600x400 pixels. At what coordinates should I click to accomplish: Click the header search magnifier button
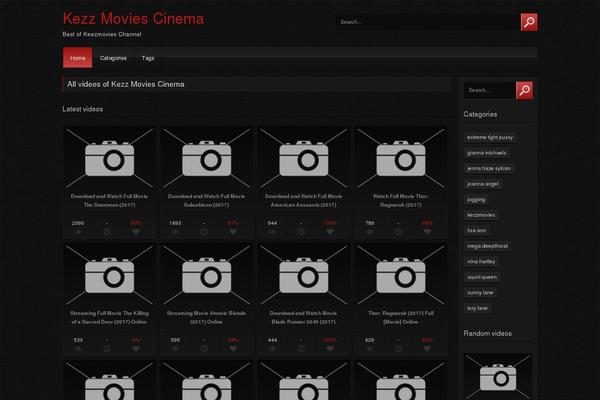coord(529,22)
